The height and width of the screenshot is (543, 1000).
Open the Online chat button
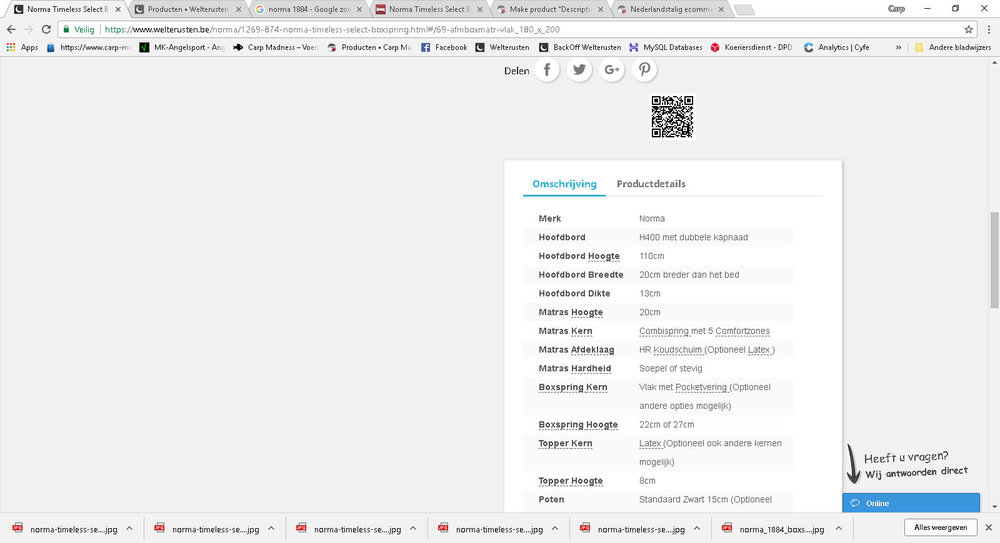[x=911, y=503]
